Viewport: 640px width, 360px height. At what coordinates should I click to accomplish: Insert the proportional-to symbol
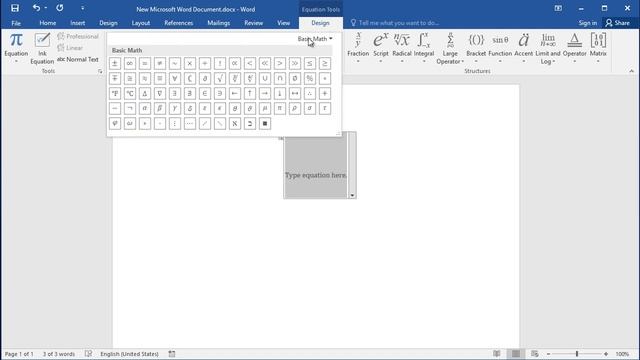235,63
